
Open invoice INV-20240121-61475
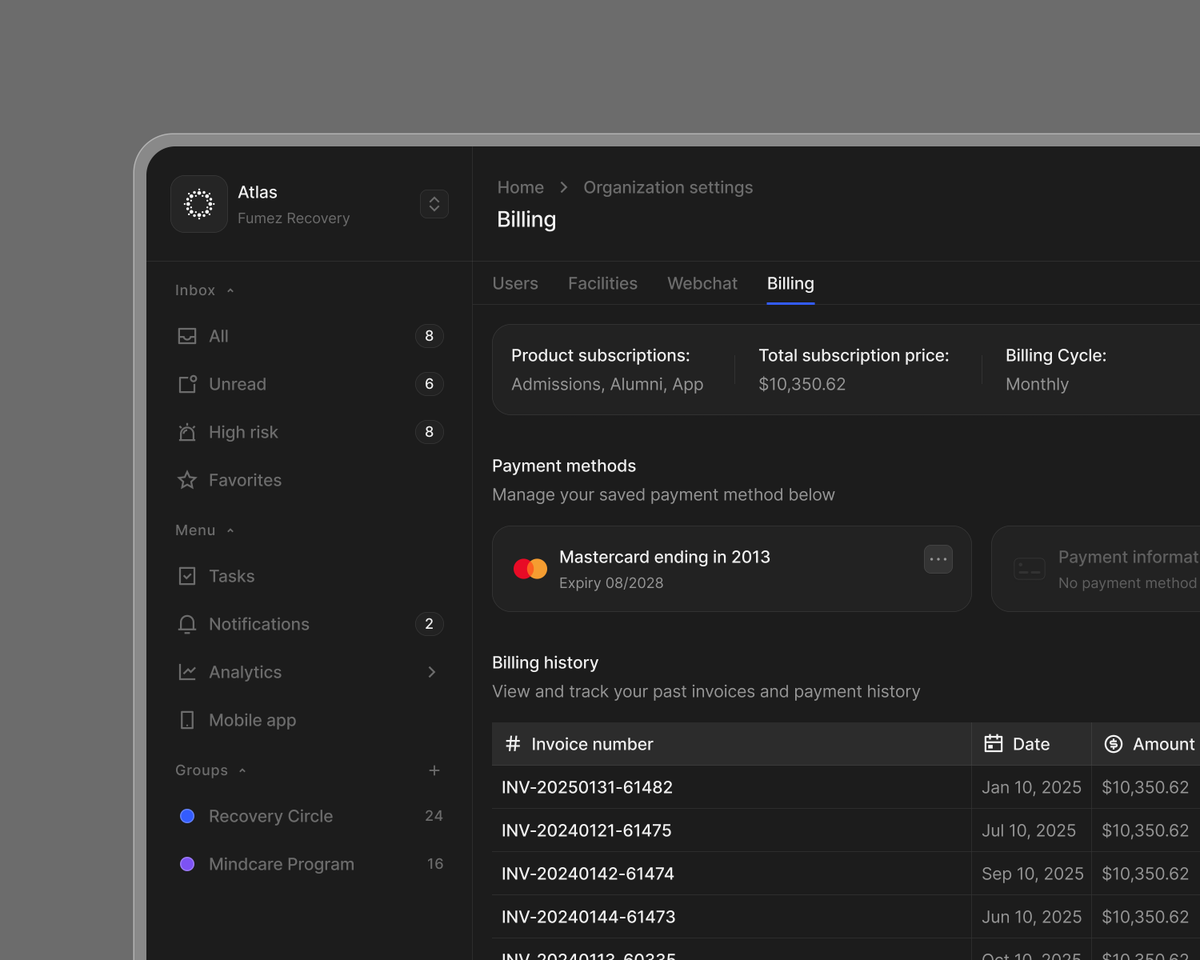point(586,830)
